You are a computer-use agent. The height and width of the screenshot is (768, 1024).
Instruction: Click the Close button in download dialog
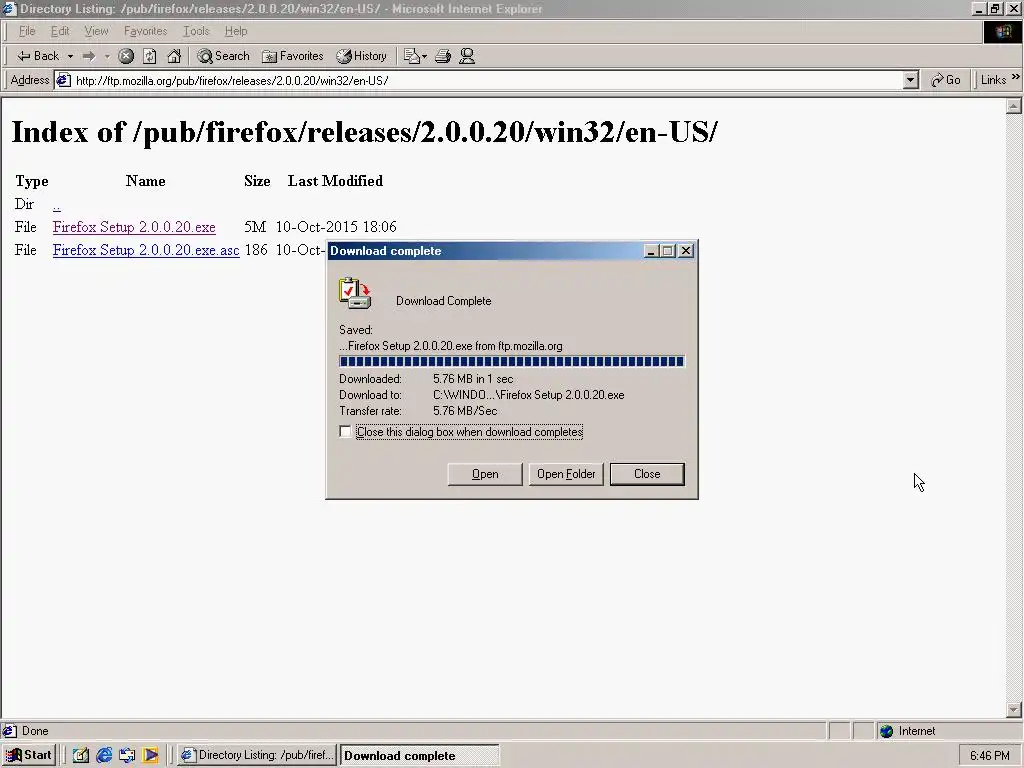tap(647, 474)
